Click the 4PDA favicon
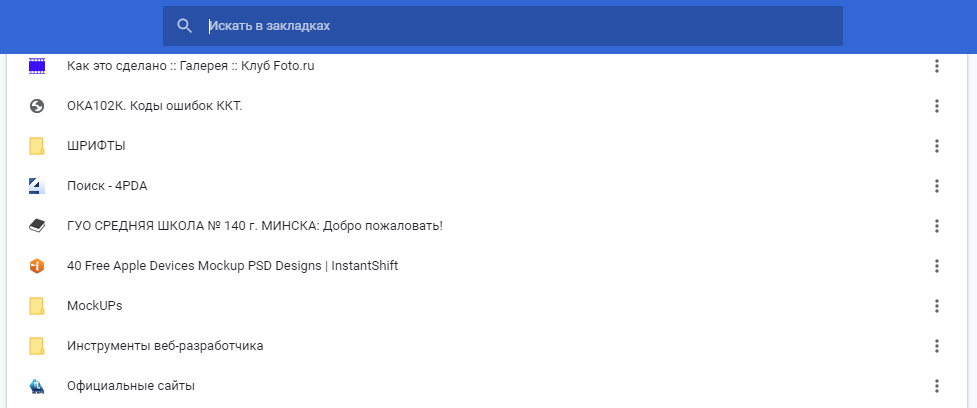The image size is (977, 408). [37, 186]
